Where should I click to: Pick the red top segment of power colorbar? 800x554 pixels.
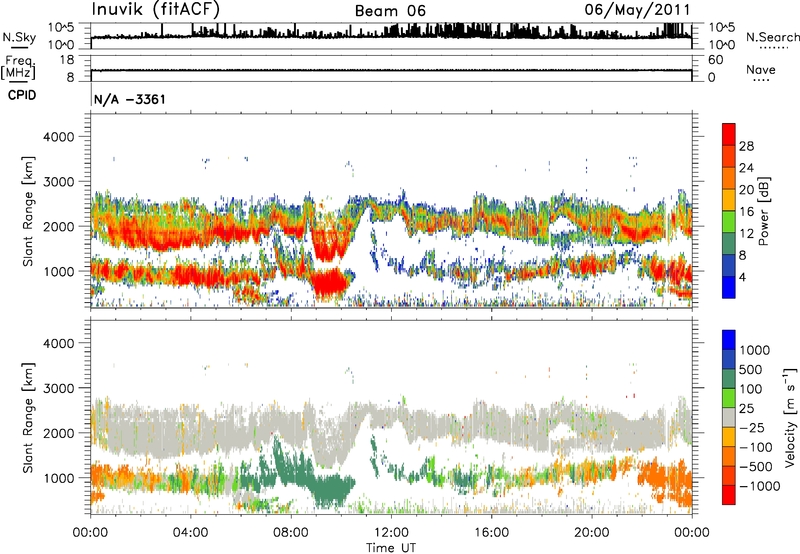click(x=729, y=134)
